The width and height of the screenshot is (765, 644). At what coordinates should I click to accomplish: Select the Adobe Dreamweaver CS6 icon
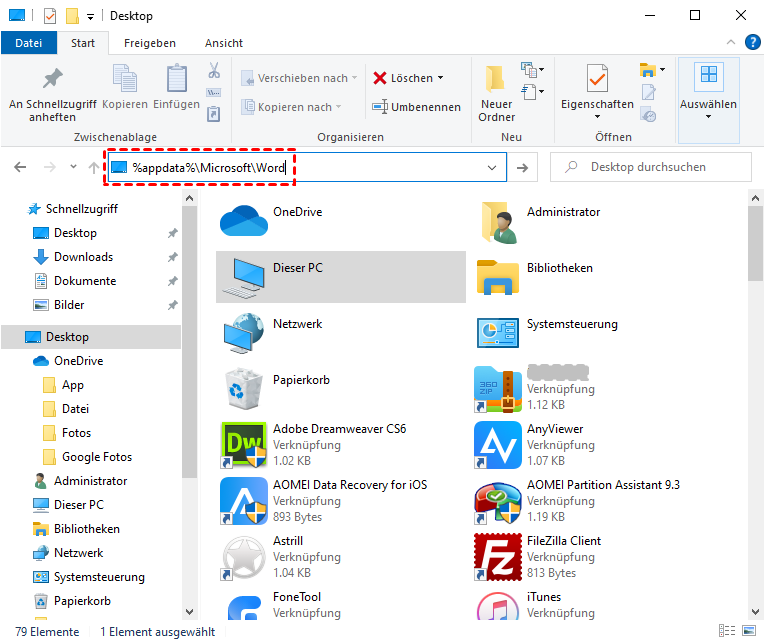[243, 445]
